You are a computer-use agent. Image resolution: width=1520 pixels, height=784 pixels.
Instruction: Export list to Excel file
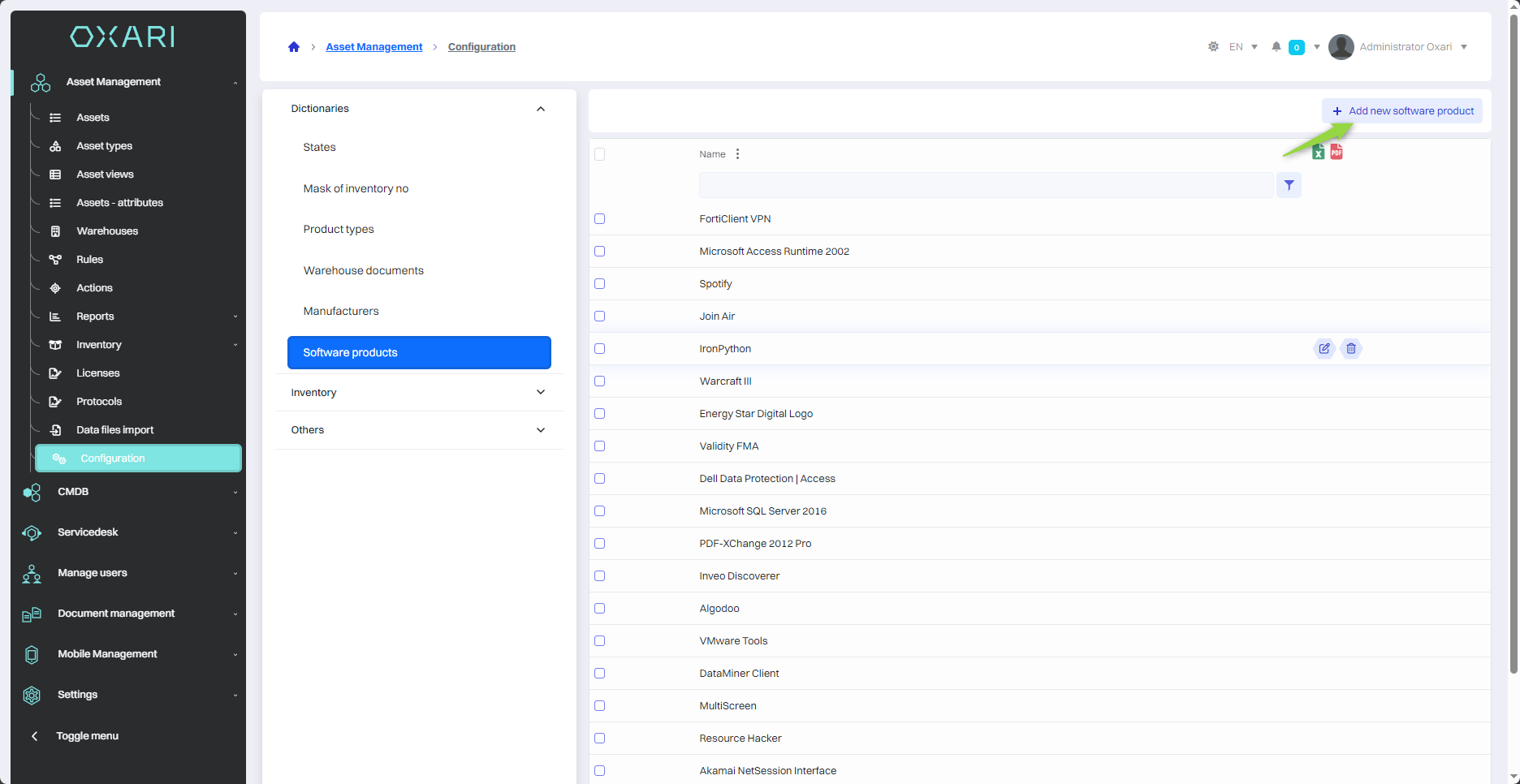coord(1319,153)
